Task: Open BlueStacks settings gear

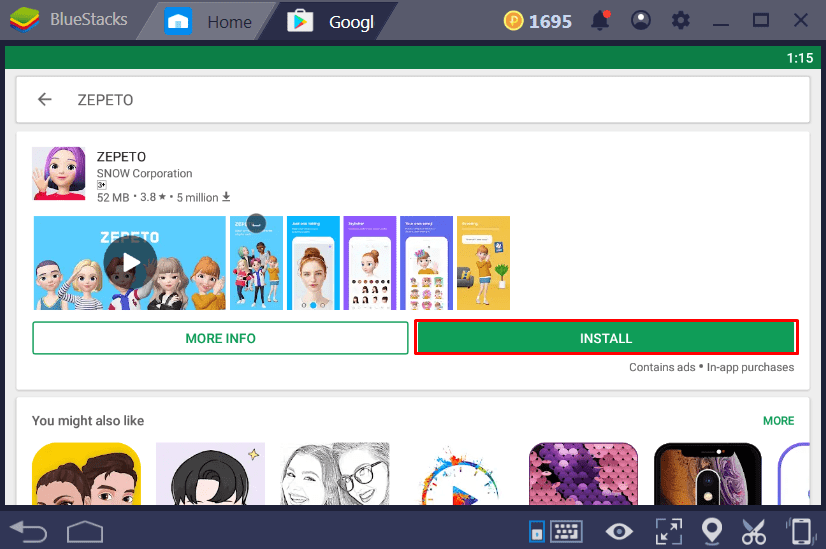Action: [x=681, y=20]
